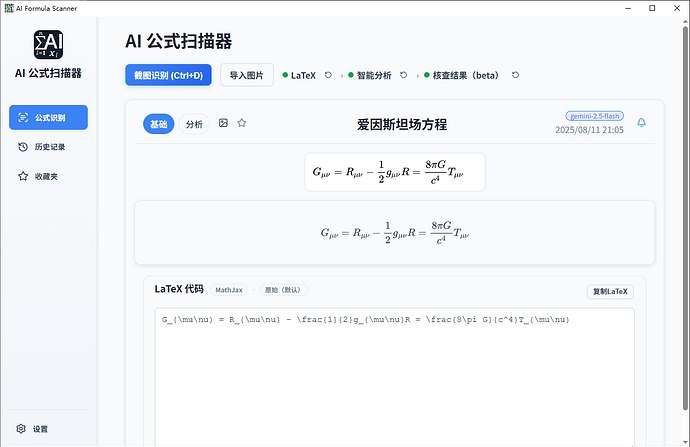Click the 截图识别 (Ctrl+D) button

169,75
